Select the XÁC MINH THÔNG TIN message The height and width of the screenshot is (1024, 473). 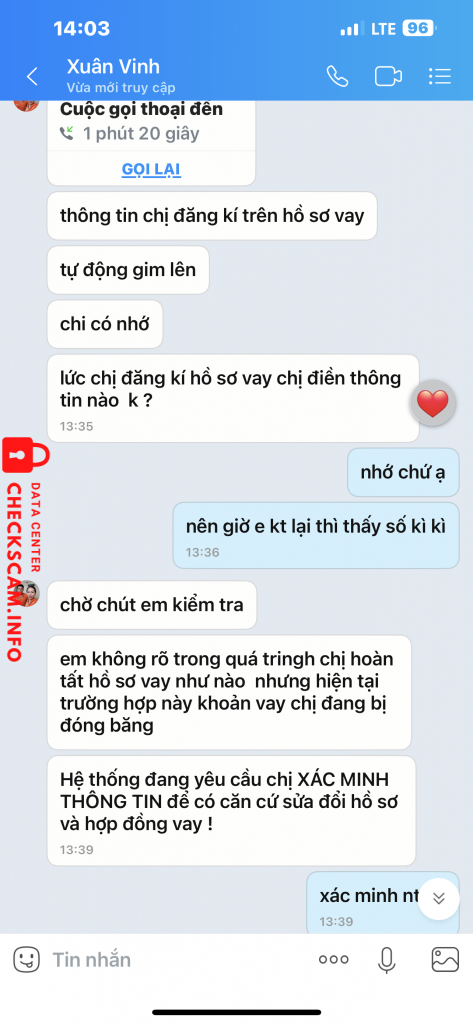pos(231,810)
